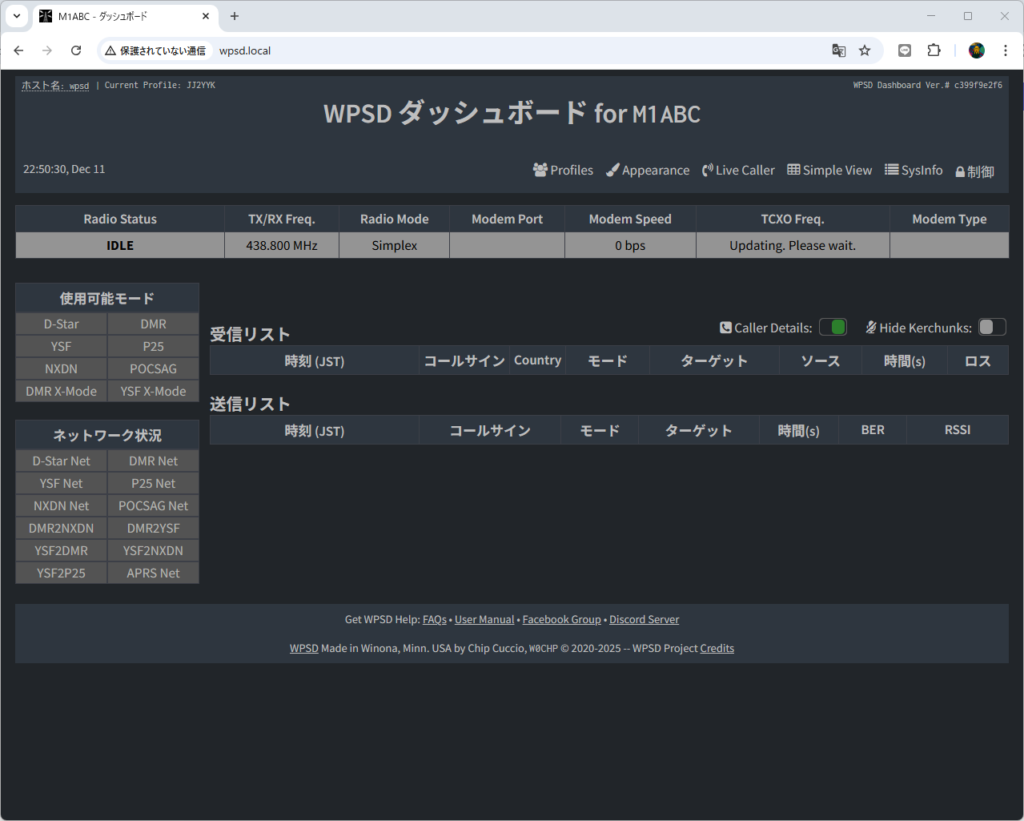Open the User Manual link

coord(484,620)
